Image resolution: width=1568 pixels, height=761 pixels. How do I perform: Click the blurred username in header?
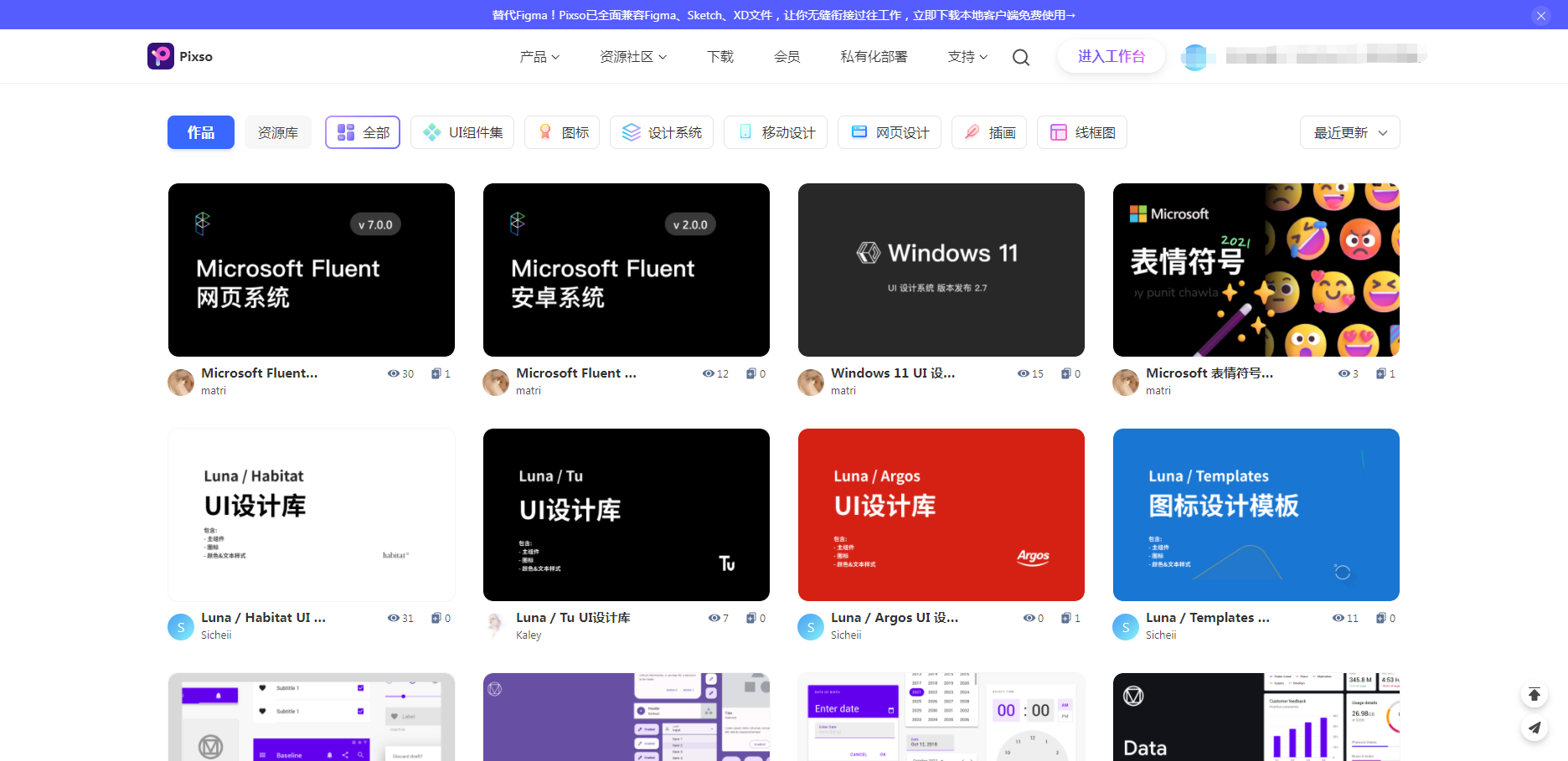(x=1326, y=56)
